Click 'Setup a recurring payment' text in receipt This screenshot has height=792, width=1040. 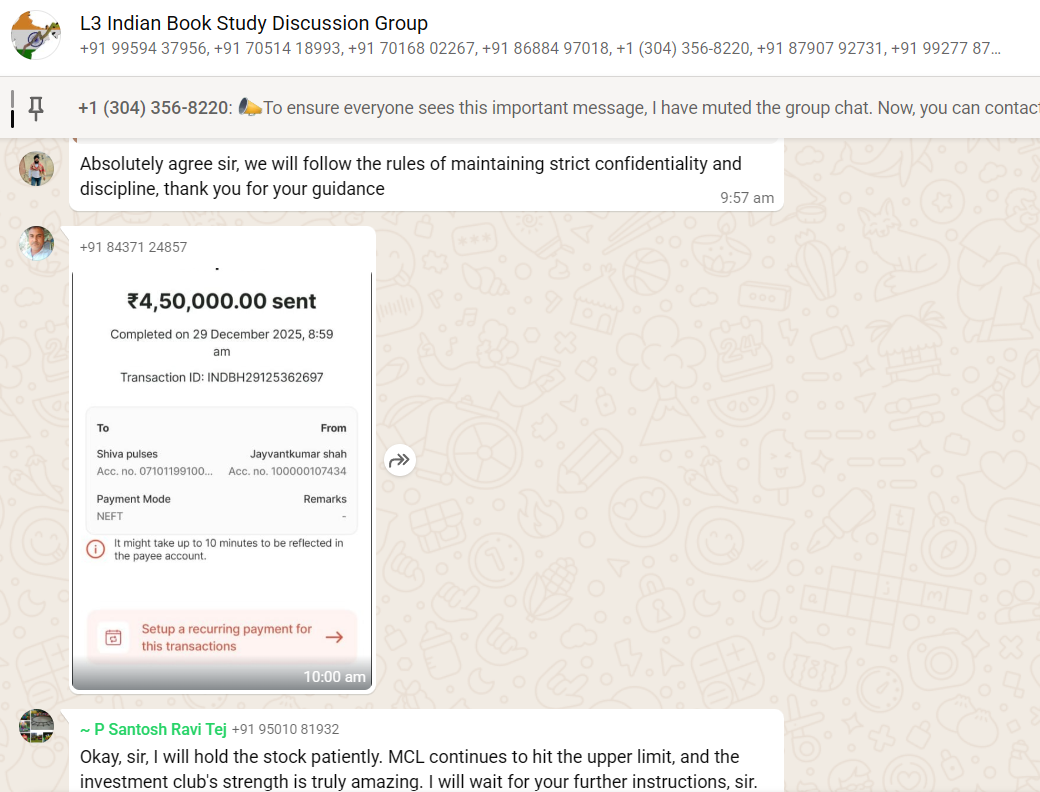click(226, 637)
